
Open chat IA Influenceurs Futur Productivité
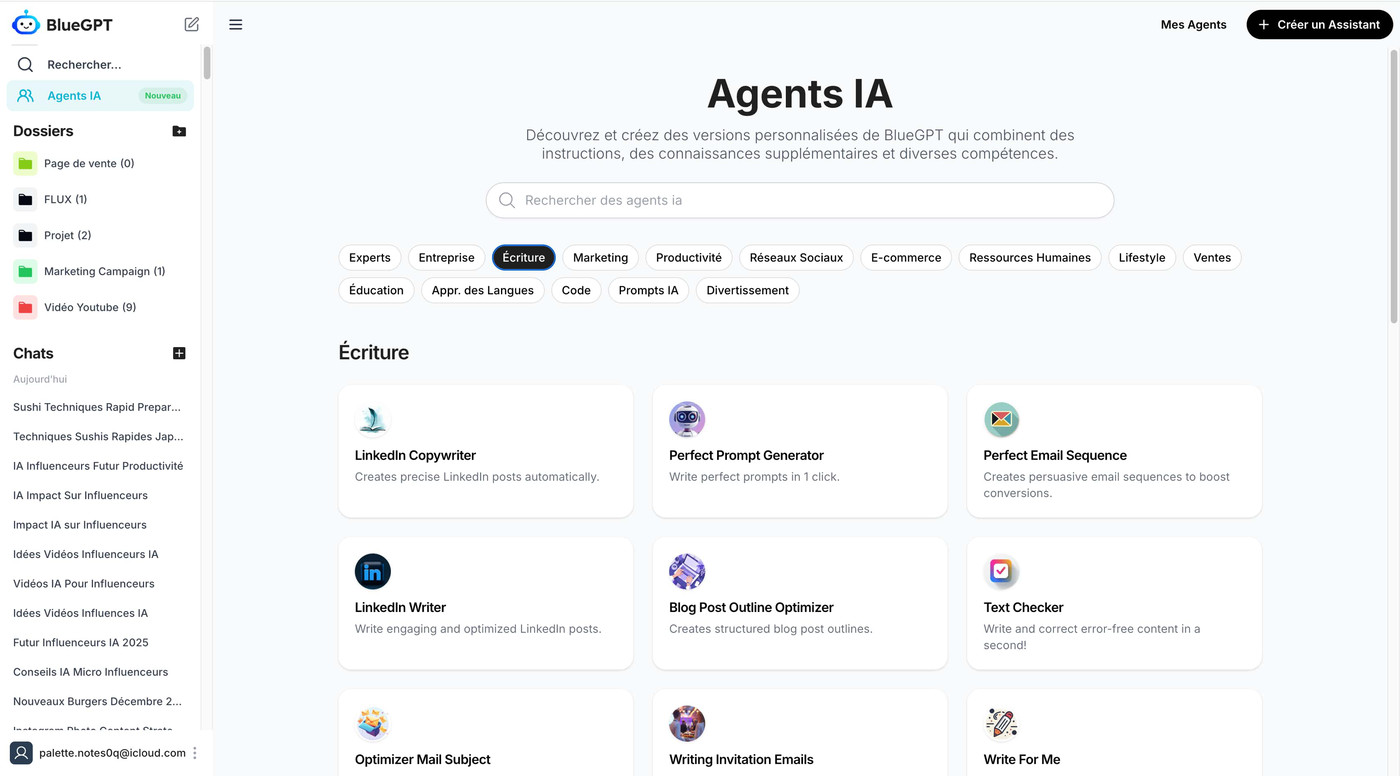98,466
